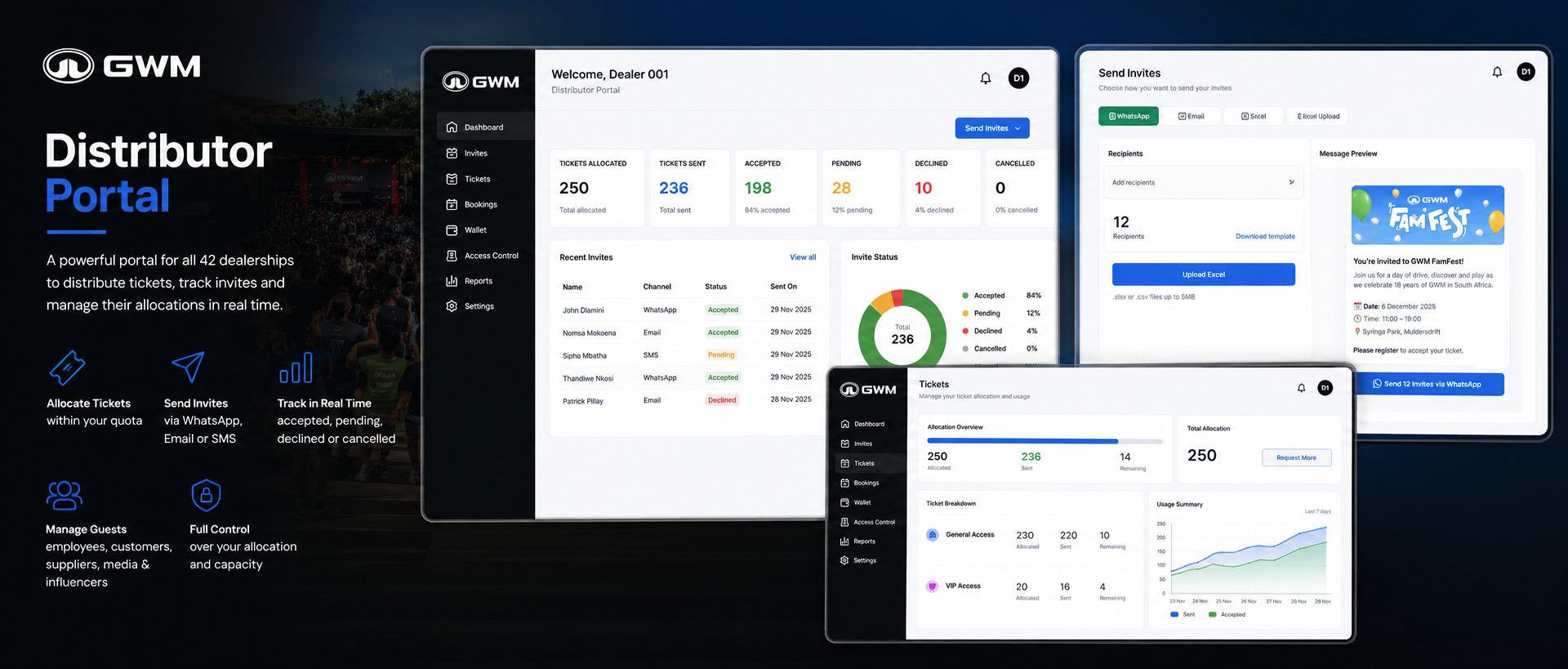
Task: Click the Manage Guests people icon
Action: (x=65, y=495)
